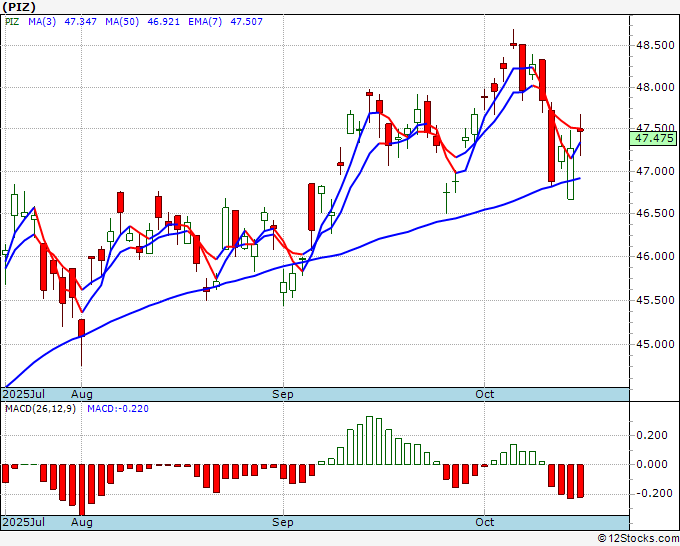Click the MA(50) legend label
The height and width of the screenshot is (546, 680).
pos(122,22)
